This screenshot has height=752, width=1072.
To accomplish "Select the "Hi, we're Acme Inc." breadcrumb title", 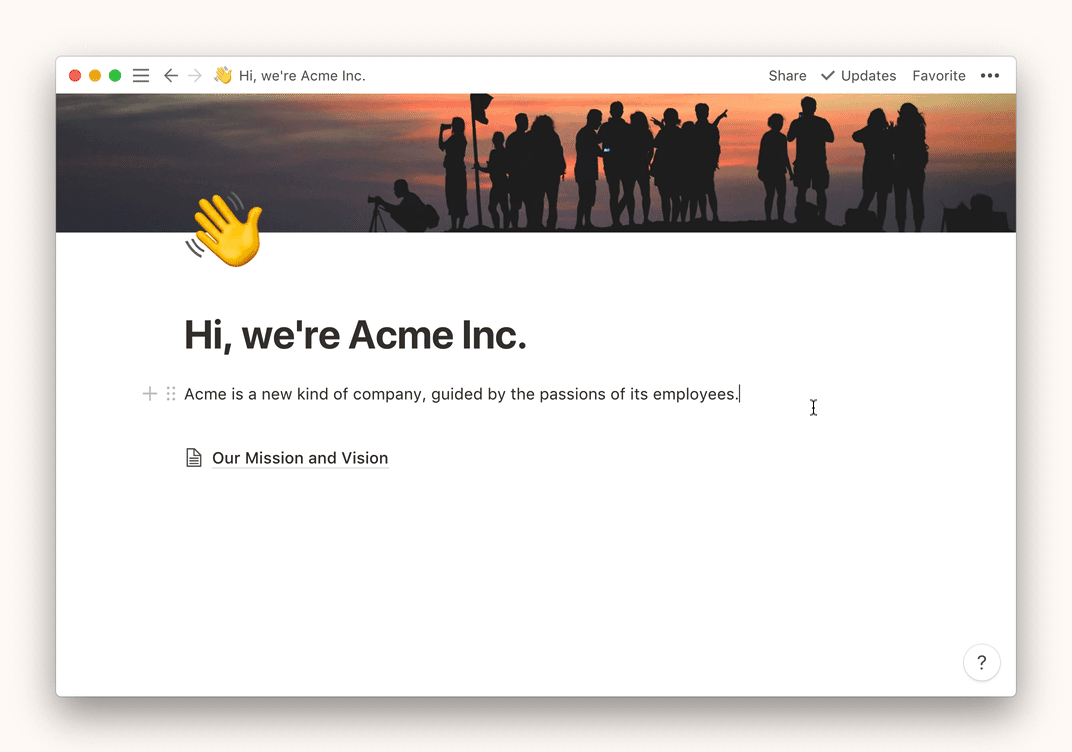I will pos(302,76).
